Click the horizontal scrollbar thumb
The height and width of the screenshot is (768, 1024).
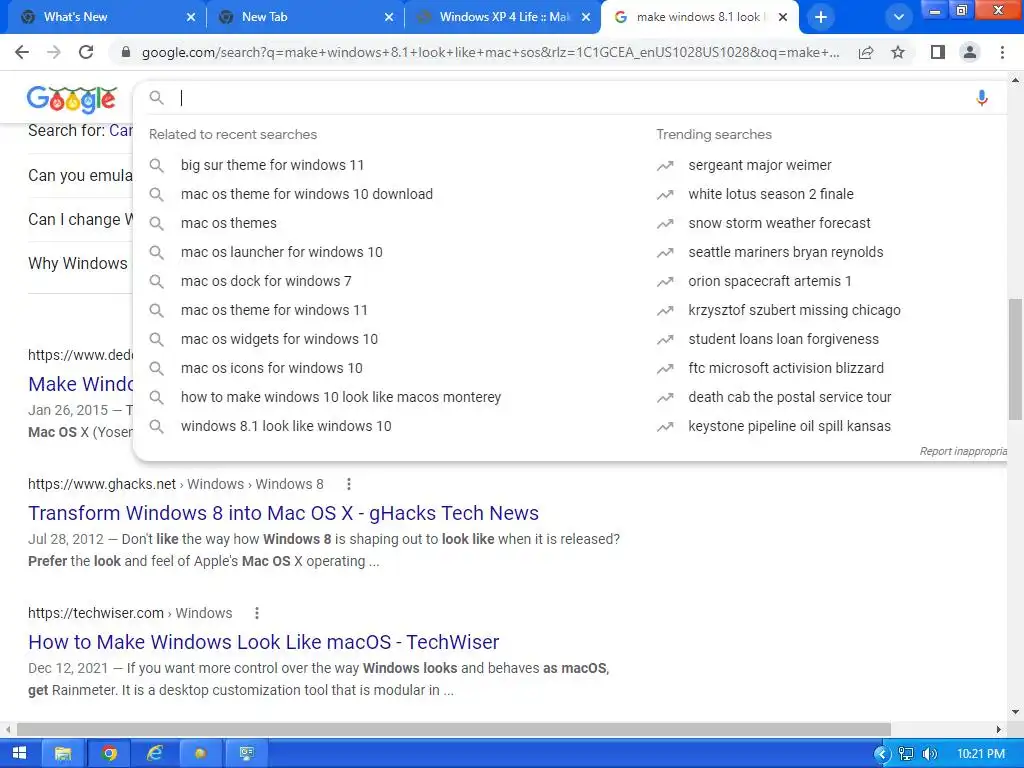[454, 729]
